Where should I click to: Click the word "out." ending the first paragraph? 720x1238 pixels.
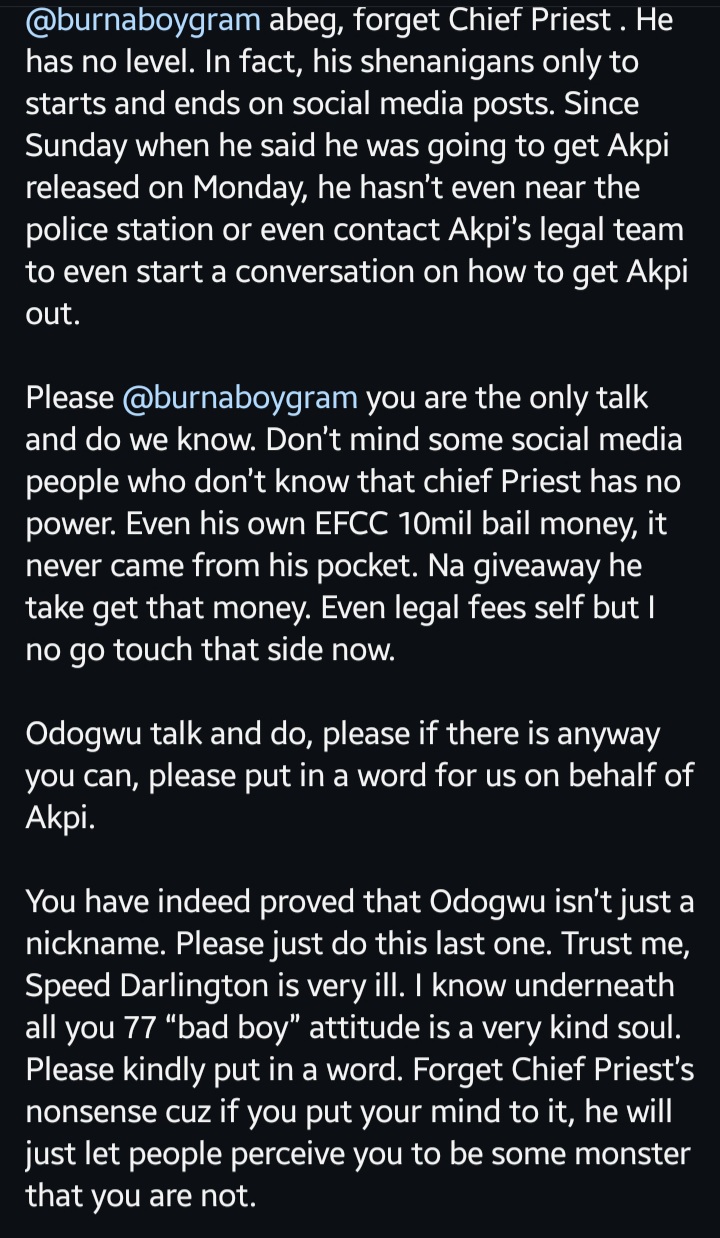(50, 313)
